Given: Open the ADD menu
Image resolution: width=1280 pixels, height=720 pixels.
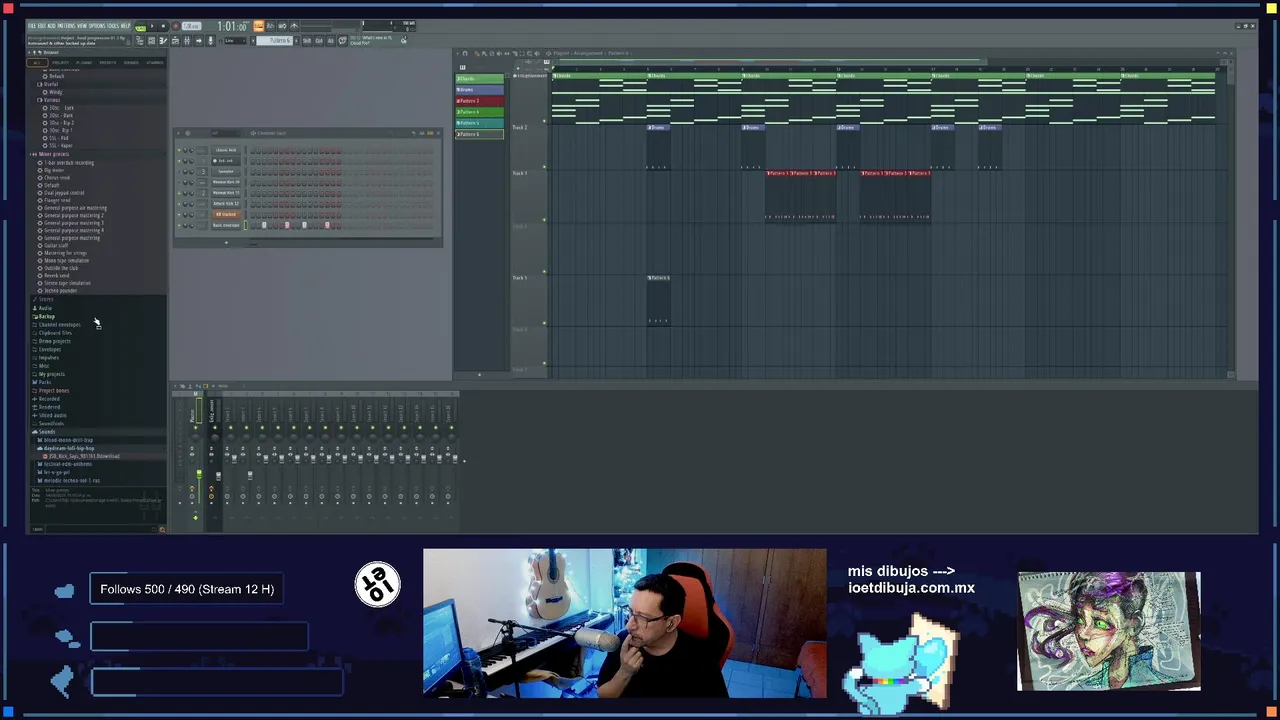Looking at the screenshot, I should pos(52,26).
